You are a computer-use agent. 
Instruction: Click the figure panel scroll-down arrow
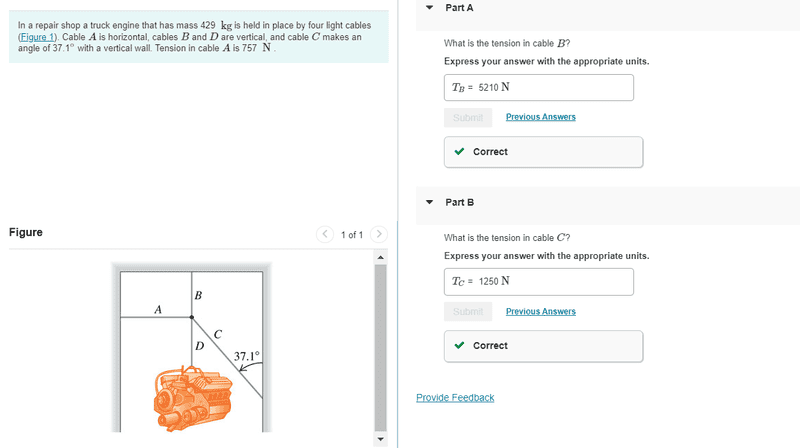pyautogui.click(x=379, y=439)
